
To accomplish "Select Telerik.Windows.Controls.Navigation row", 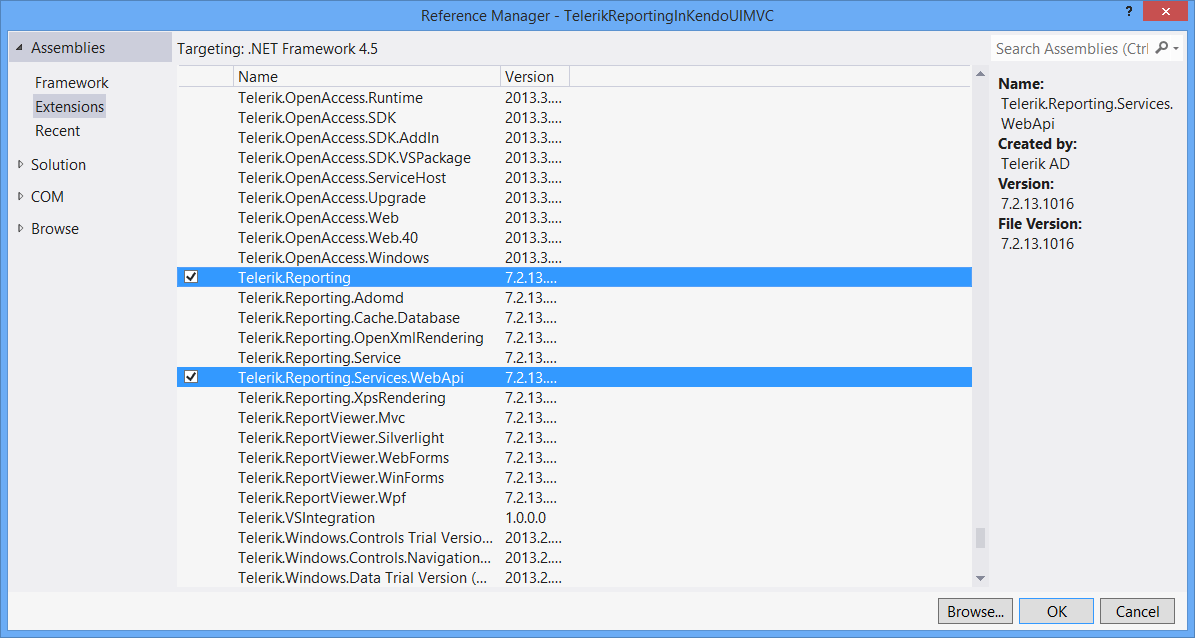I will [x=574, y=557].
